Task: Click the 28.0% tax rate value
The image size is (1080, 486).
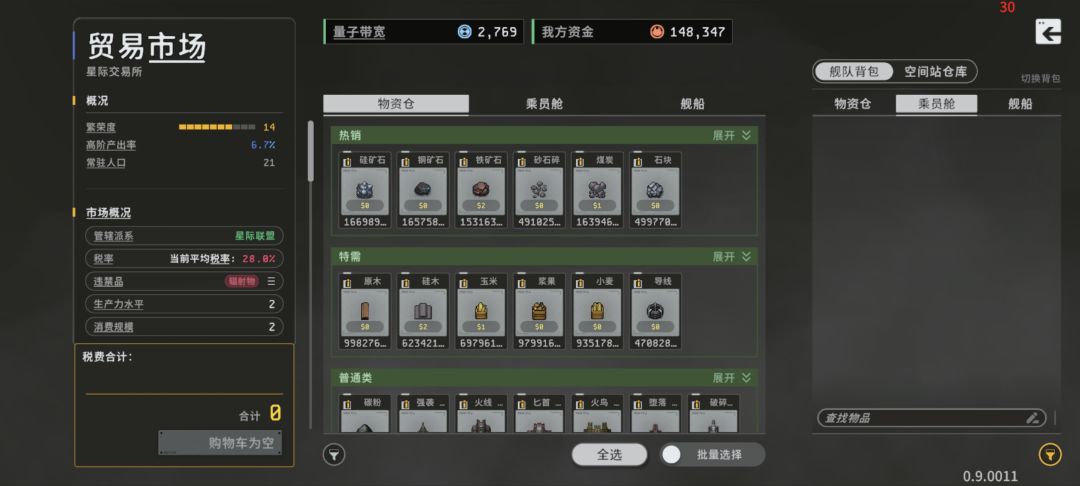Action: tap(258, 258)
